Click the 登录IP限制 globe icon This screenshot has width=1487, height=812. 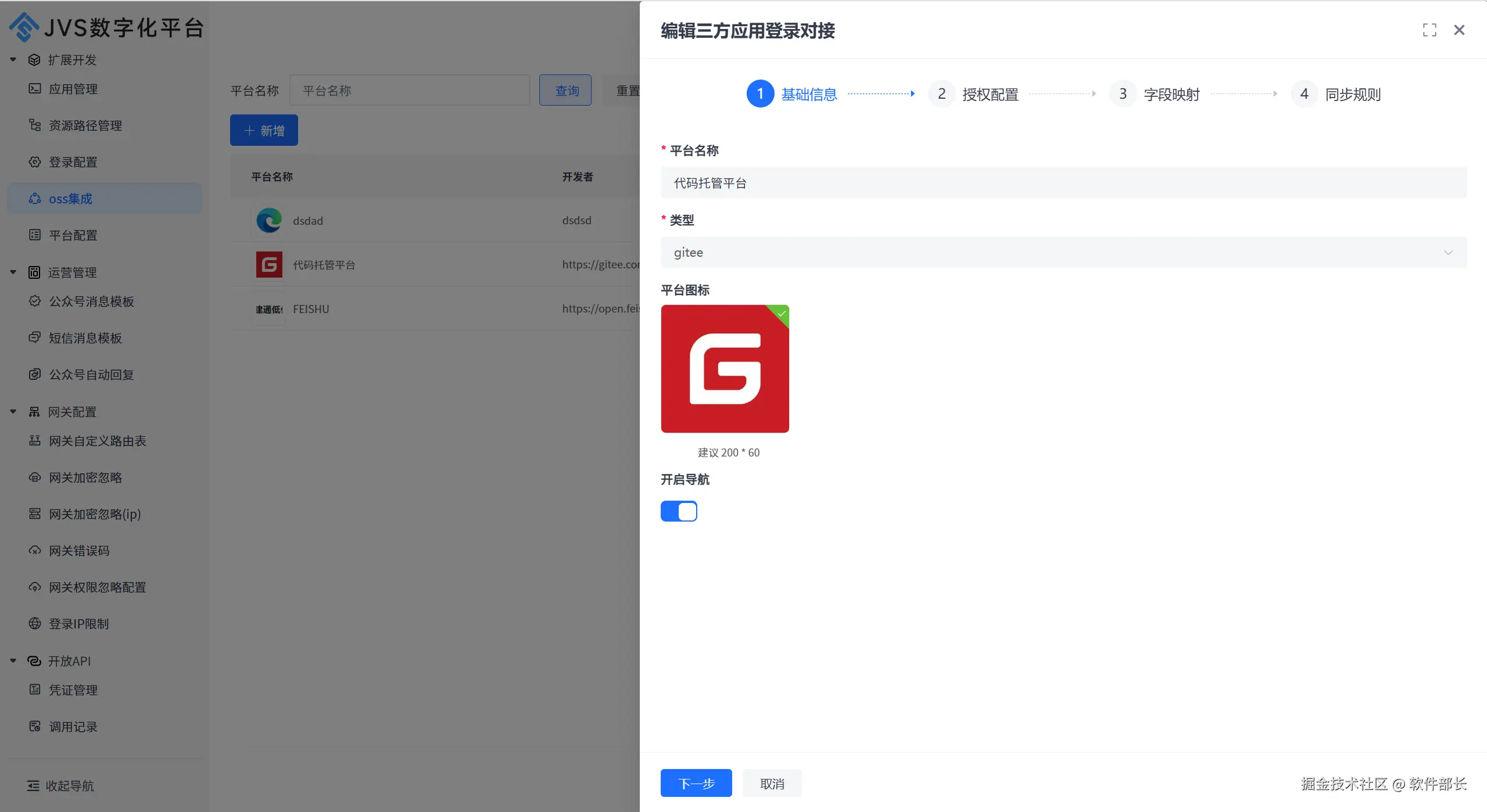tap(35, 624)
